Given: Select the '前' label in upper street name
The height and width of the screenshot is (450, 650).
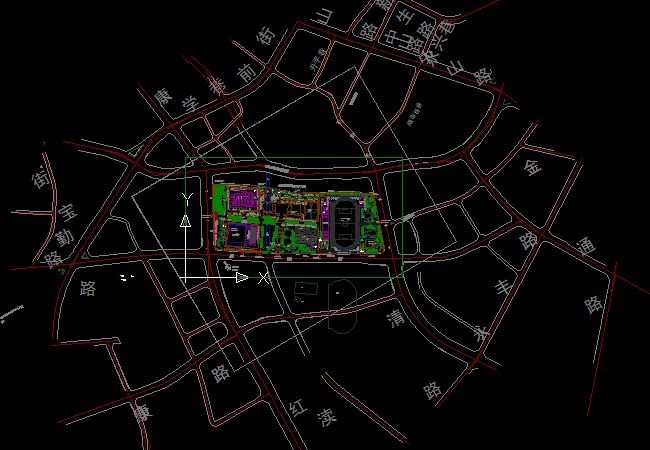Looking at the screenshot, I should 245,72.
